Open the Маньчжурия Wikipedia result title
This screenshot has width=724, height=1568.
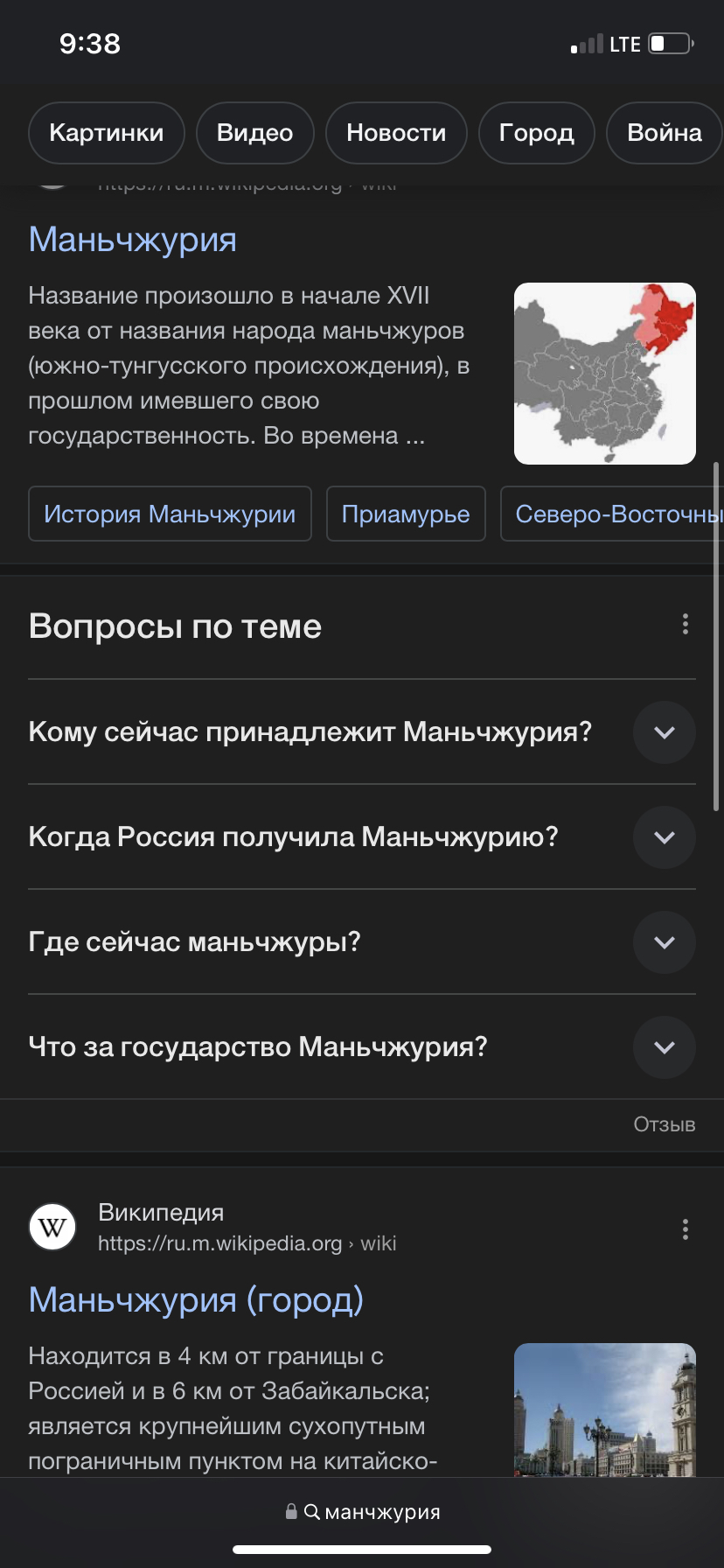[133, 240]
